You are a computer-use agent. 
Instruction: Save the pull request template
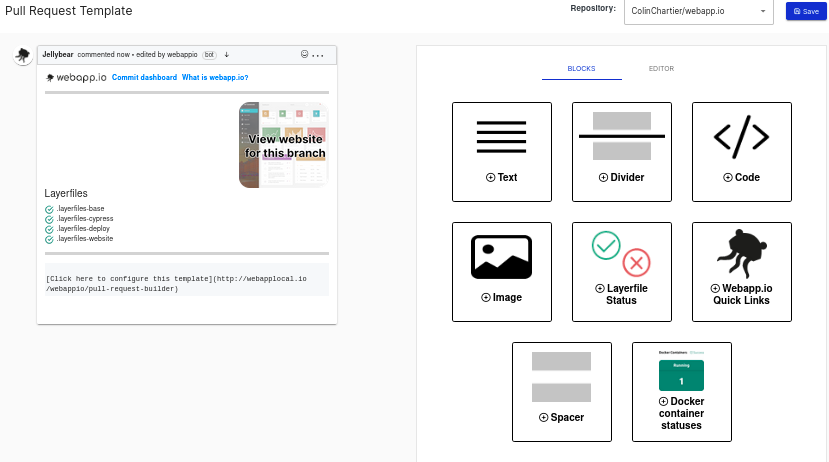[x=806, y=11]
